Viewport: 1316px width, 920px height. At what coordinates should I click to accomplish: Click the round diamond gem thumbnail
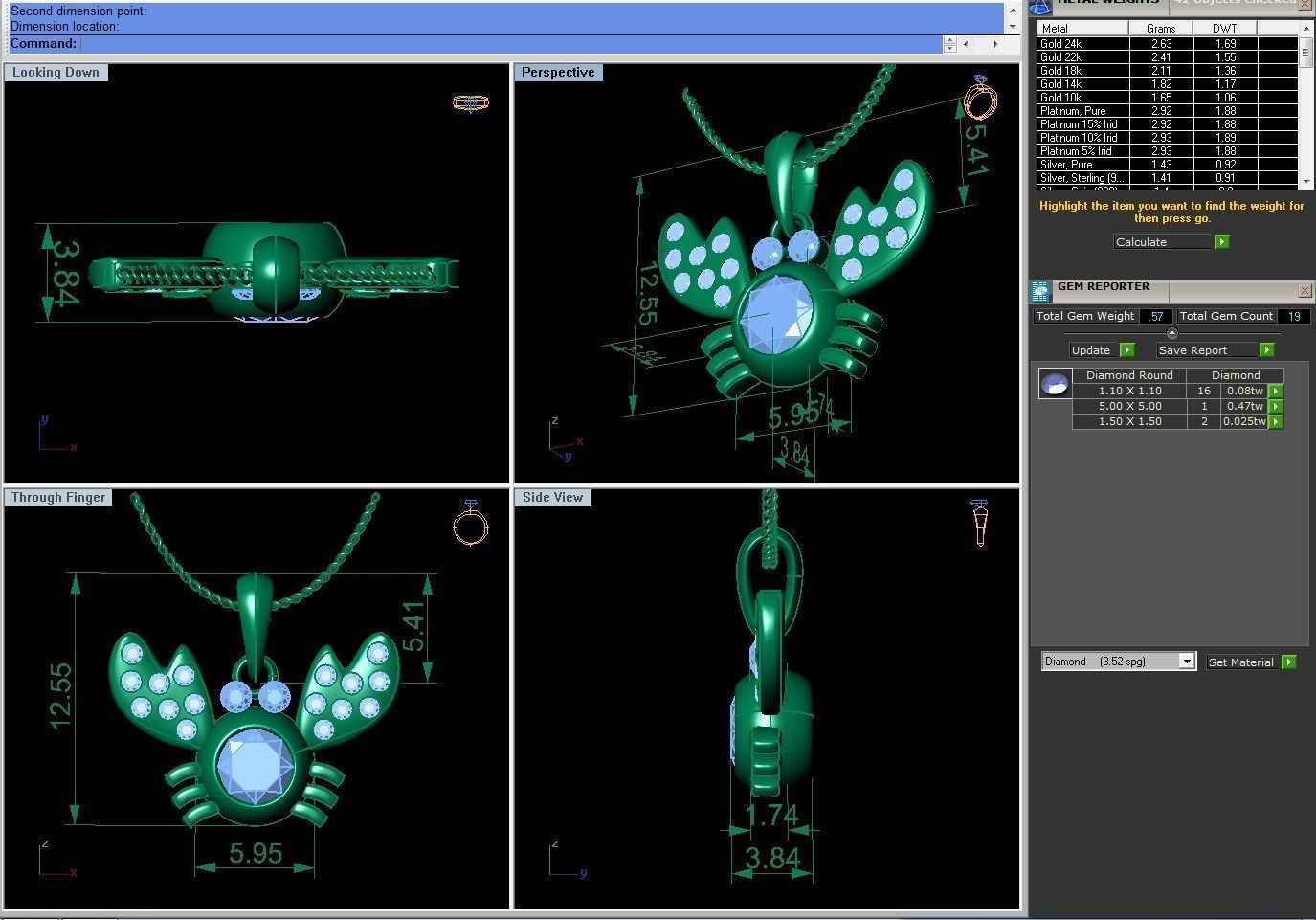1055,384
